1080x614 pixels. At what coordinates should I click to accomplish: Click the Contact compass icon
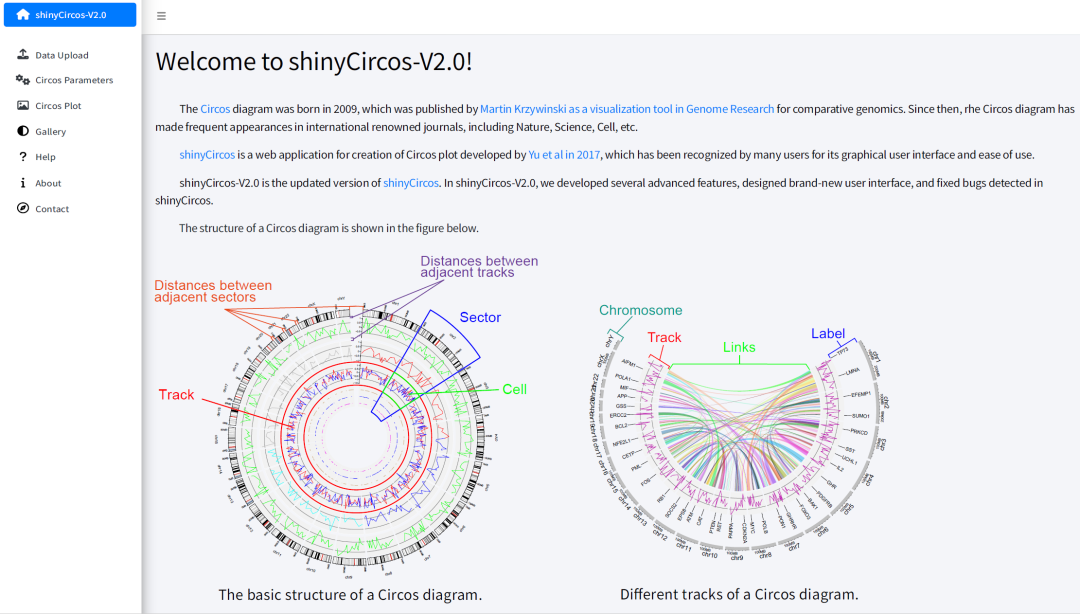point(23,208)
